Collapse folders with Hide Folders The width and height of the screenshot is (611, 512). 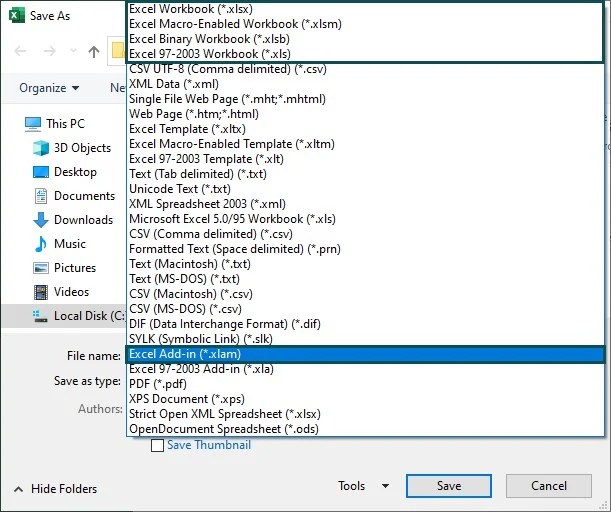pyautogui.click(x=56, y=489)
